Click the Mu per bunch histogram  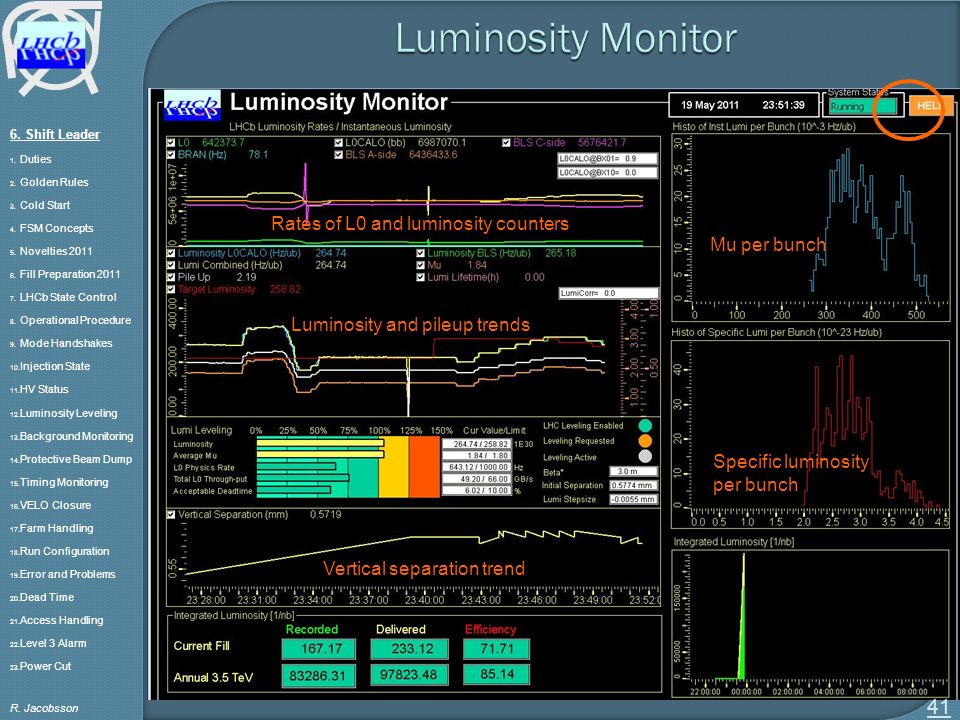pyautogui.click(x=809, y=227)
